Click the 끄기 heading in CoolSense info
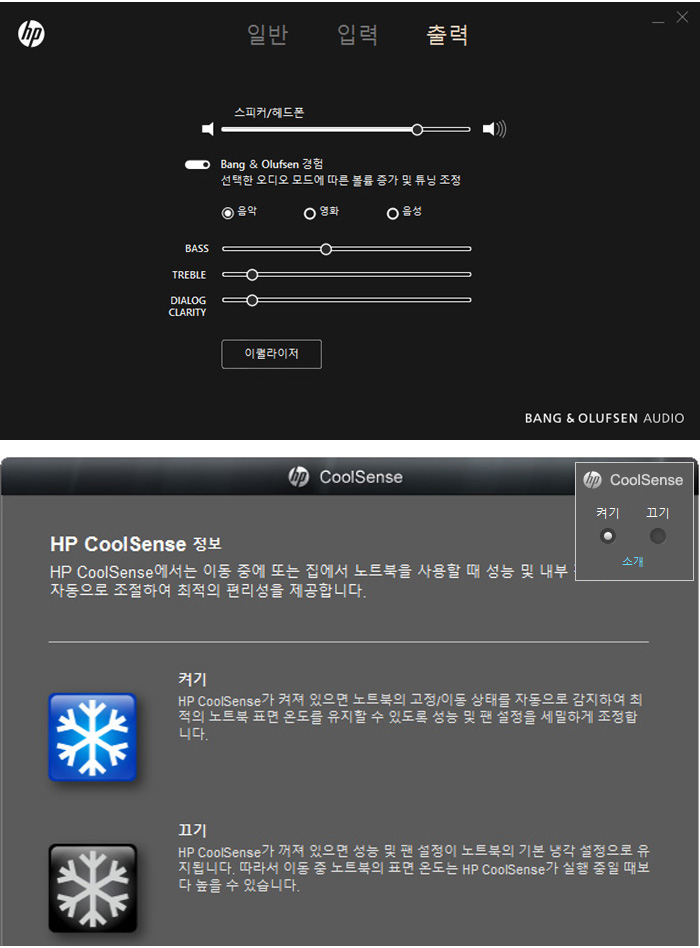The width and height of the screenshot is (700, 948). pos(192,830)
